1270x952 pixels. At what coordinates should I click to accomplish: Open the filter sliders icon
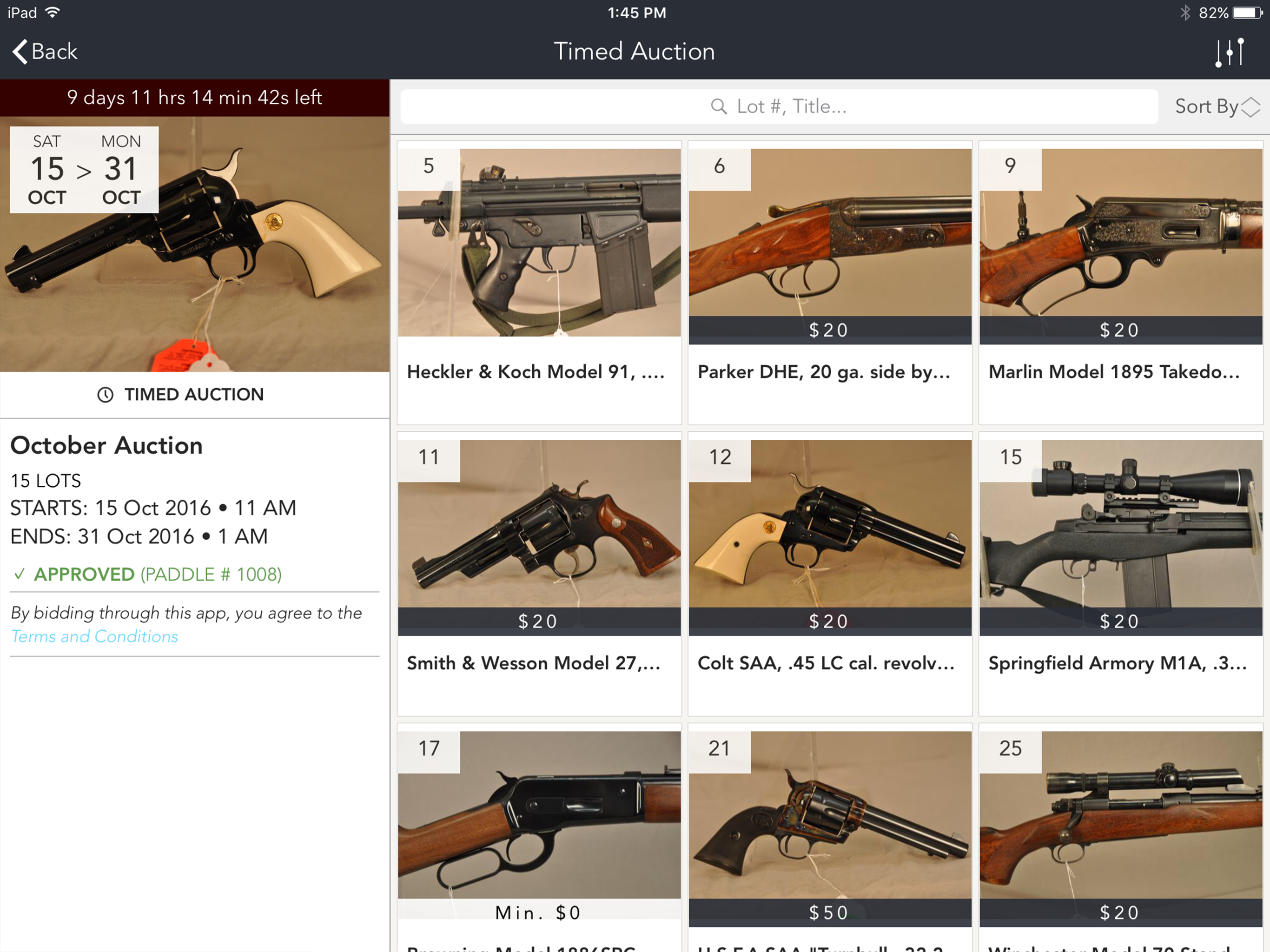(x=1229, y=52)
